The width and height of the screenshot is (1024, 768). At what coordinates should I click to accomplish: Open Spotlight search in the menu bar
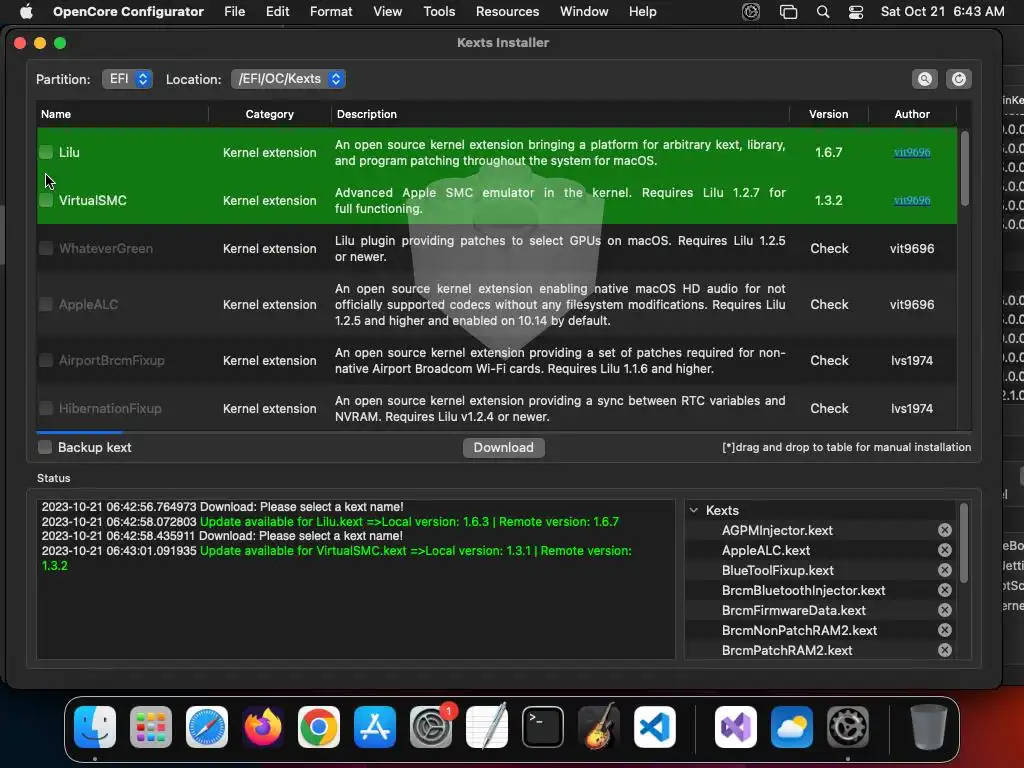(823, 12)
